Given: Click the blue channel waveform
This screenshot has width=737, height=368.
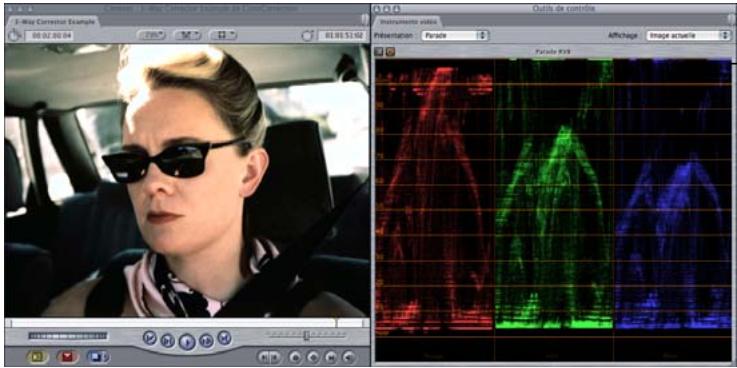Looking at the screenshot, I should point(673,195).
